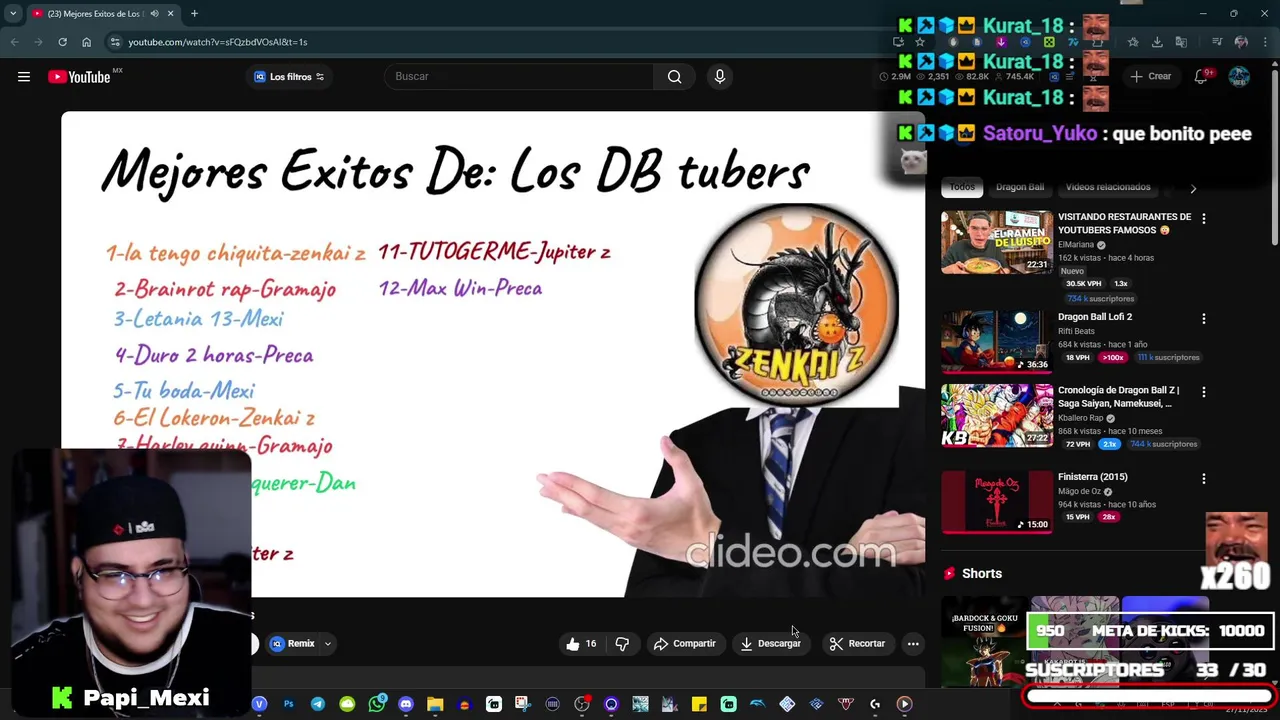Open YouTube notifications bell
Image resolution: width=1280 pixels, height=720 pixels.
1201,77
